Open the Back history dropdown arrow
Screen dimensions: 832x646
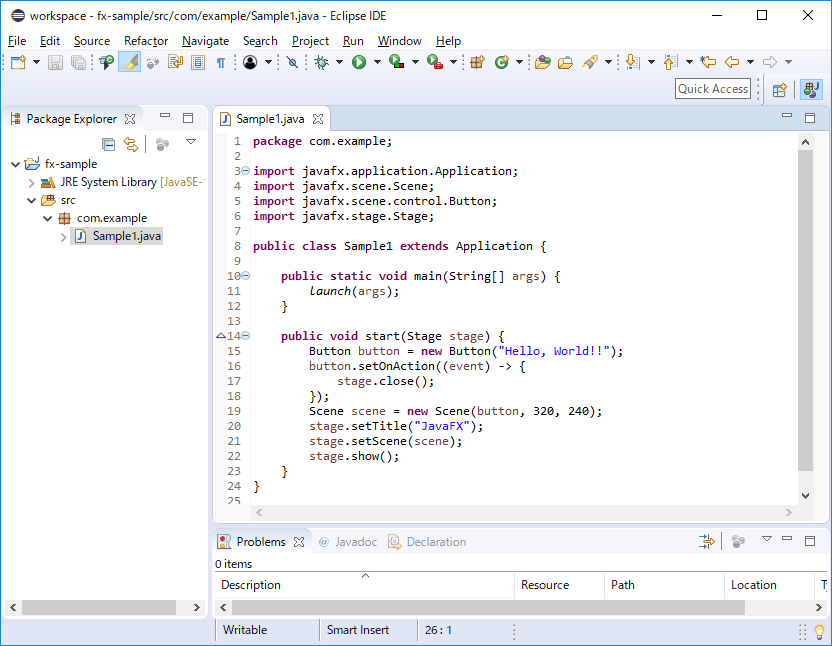(750, 62)
